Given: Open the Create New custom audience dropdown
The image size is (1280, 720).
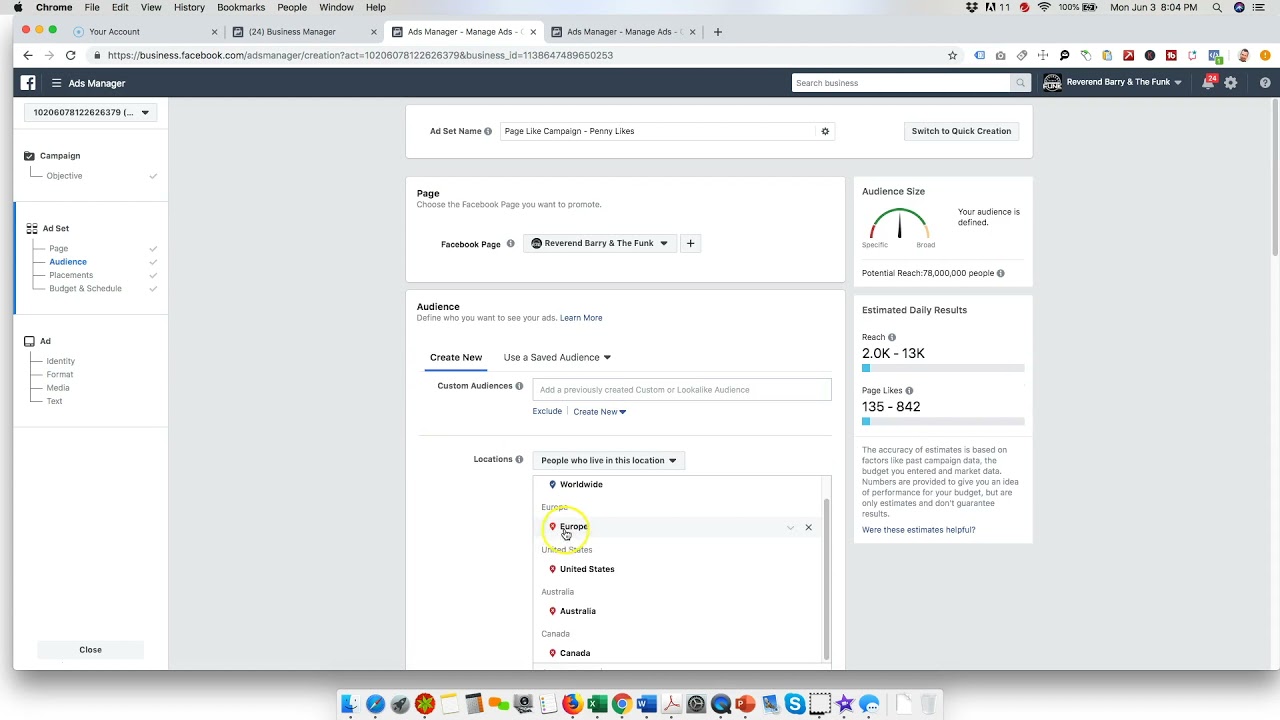Looking at the screenshot, I should pos(599,411).
